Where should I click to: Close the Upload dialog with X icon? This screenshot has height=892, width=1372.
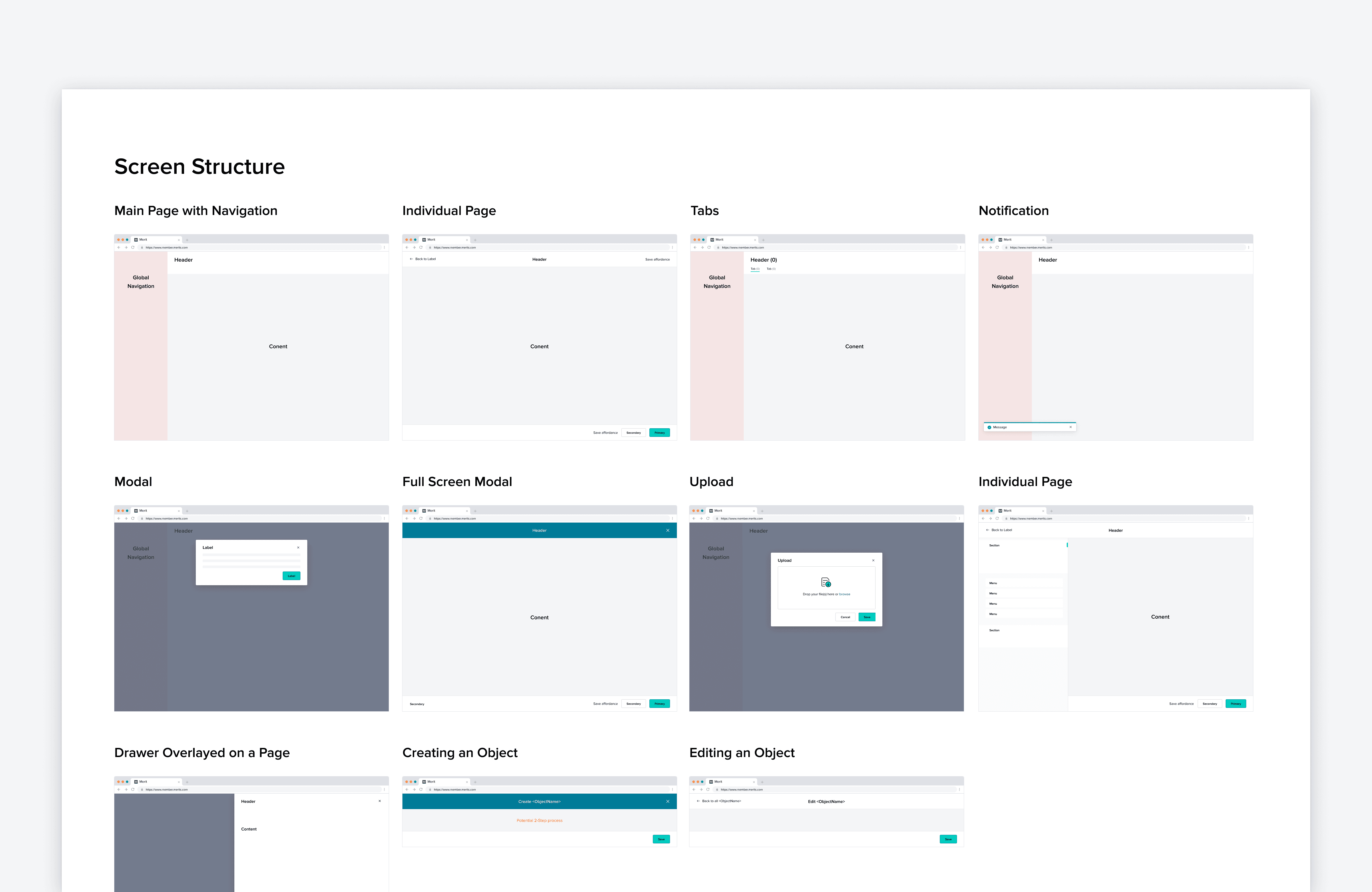click(873, 560)
